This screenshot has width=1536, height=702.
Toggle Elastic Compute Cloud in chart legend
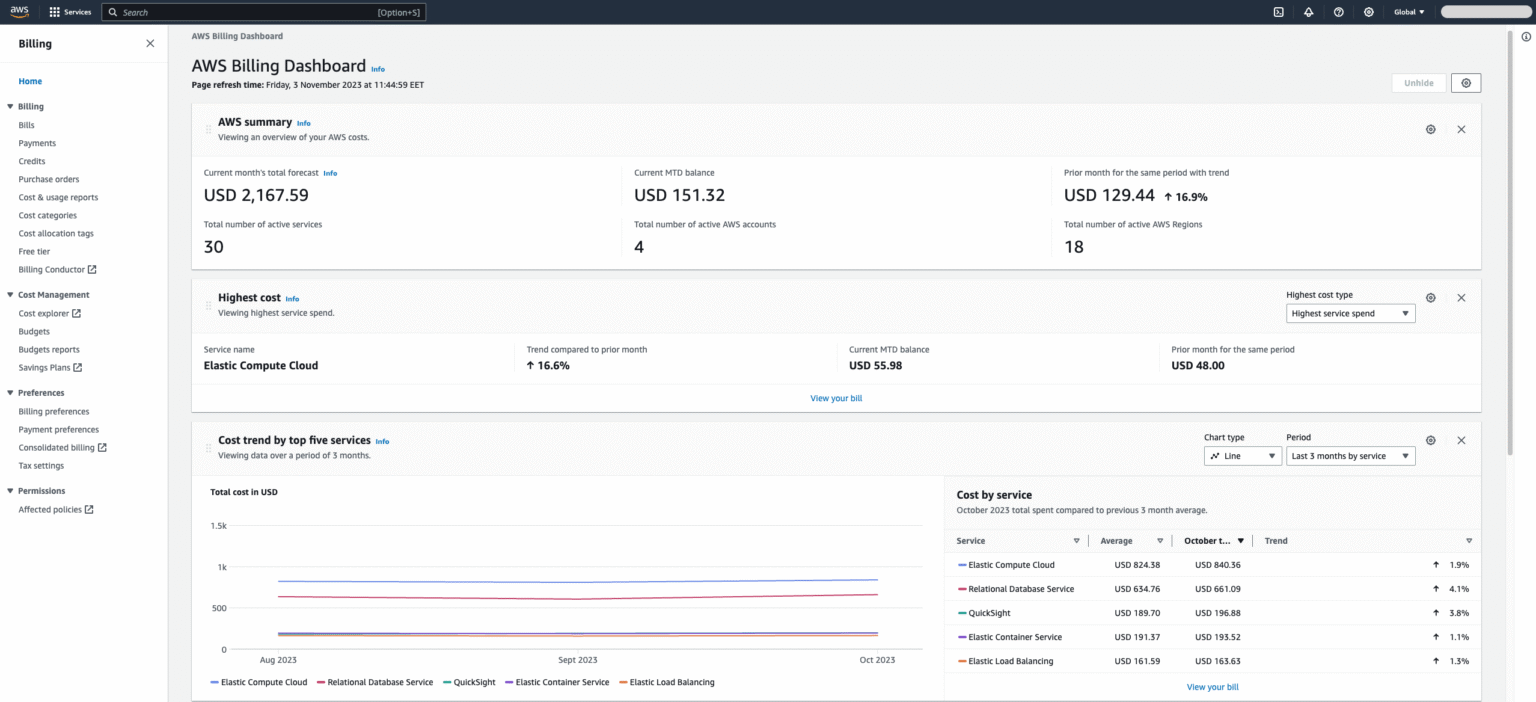[x=259, y=682]
